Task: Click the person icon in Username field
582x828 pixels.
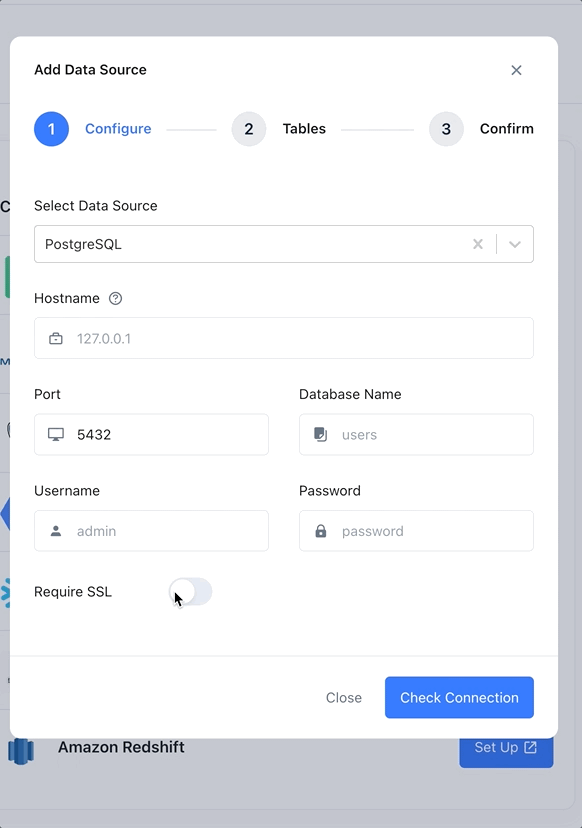Action: (56, 531)
